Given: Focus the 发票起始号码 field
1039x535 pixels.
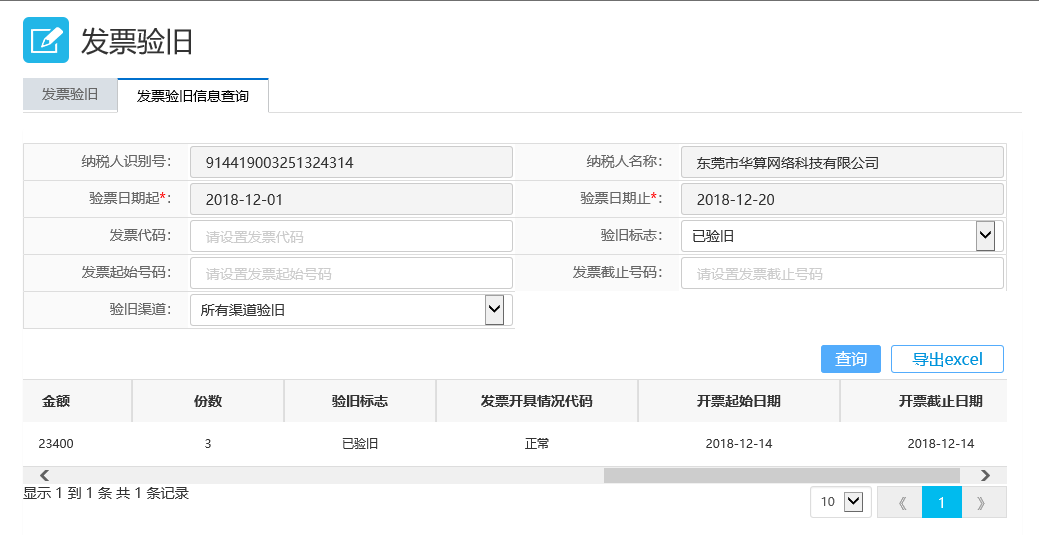Looking at the screenshot, I should tap(351, 273).
